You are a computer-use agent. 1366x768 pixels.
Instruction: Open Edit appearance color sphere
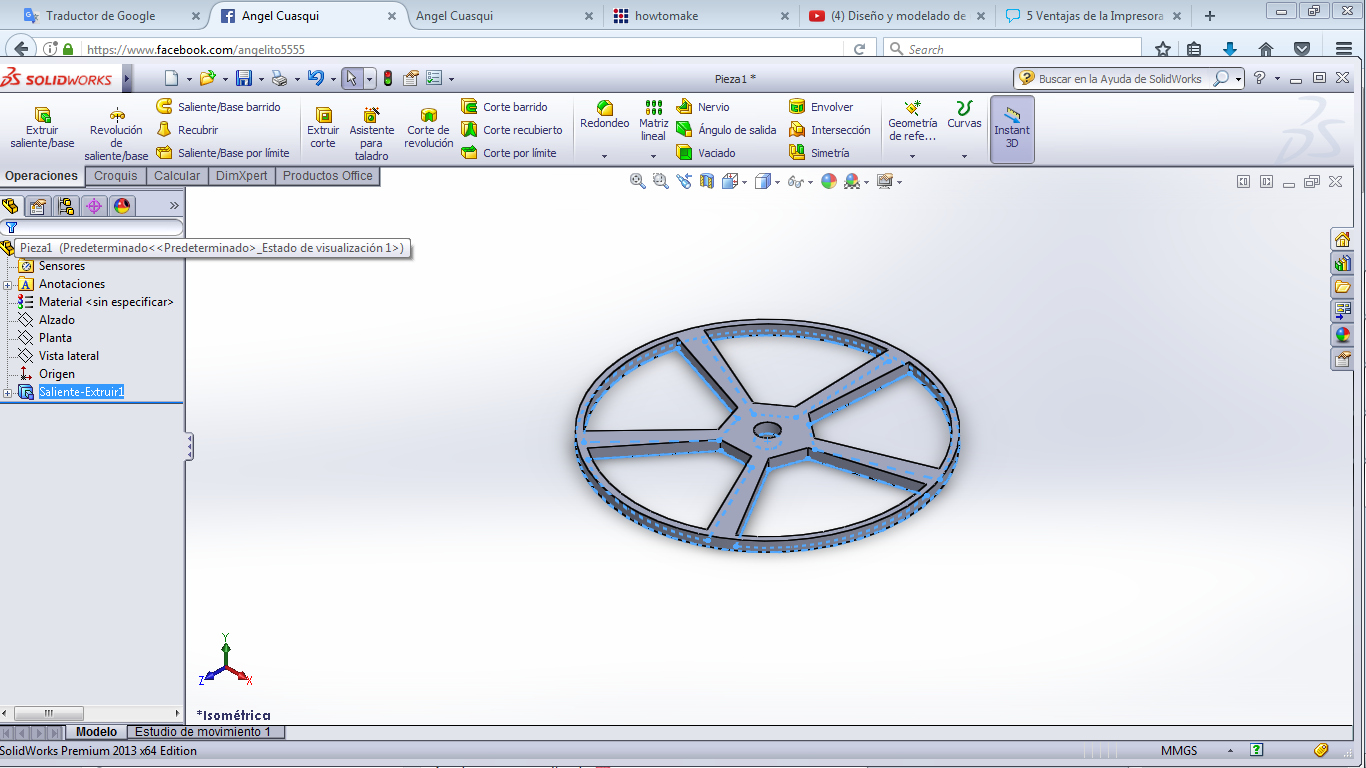829,181
